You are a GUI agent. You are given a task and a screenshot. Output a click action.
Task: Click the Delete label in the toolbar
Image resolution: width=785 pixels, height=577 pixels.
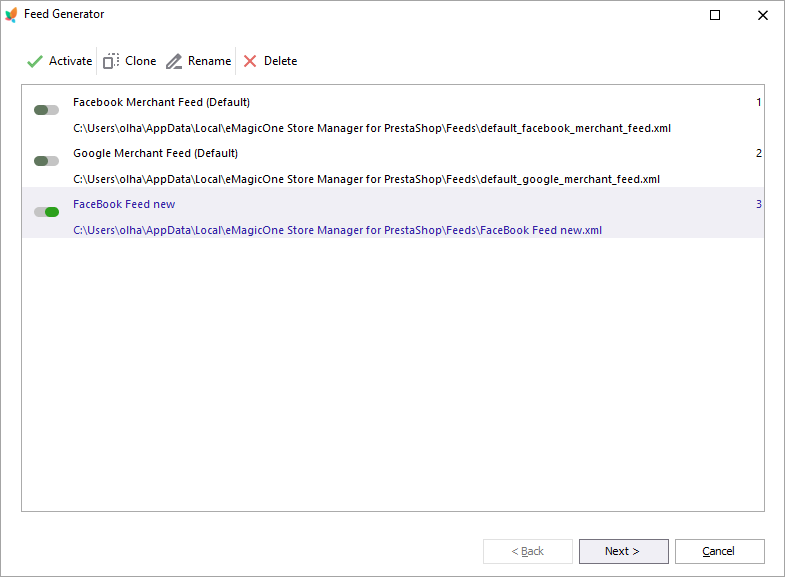tap(280, 61)
